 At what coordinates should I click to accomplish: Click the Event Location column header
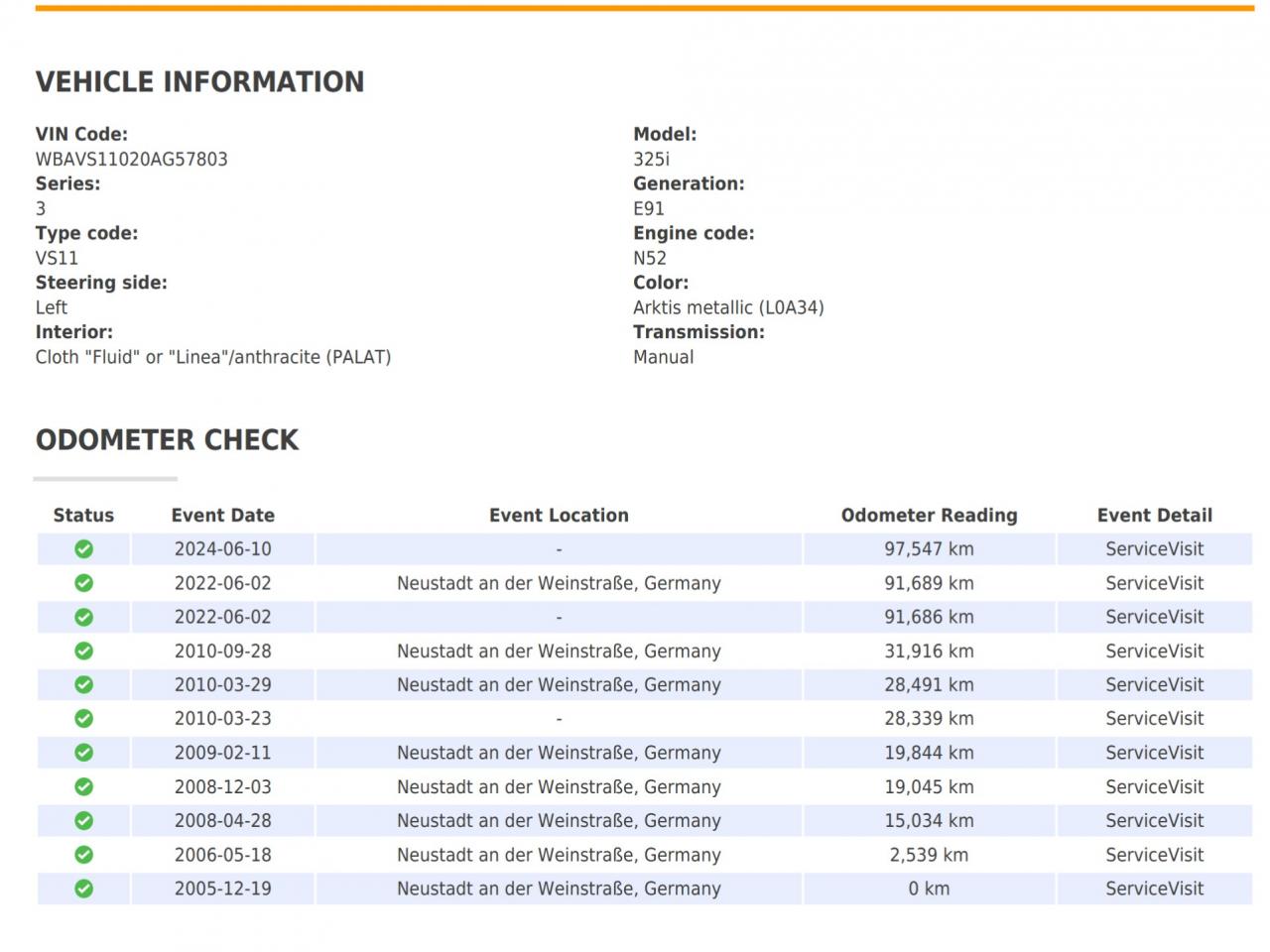[559, 516]
